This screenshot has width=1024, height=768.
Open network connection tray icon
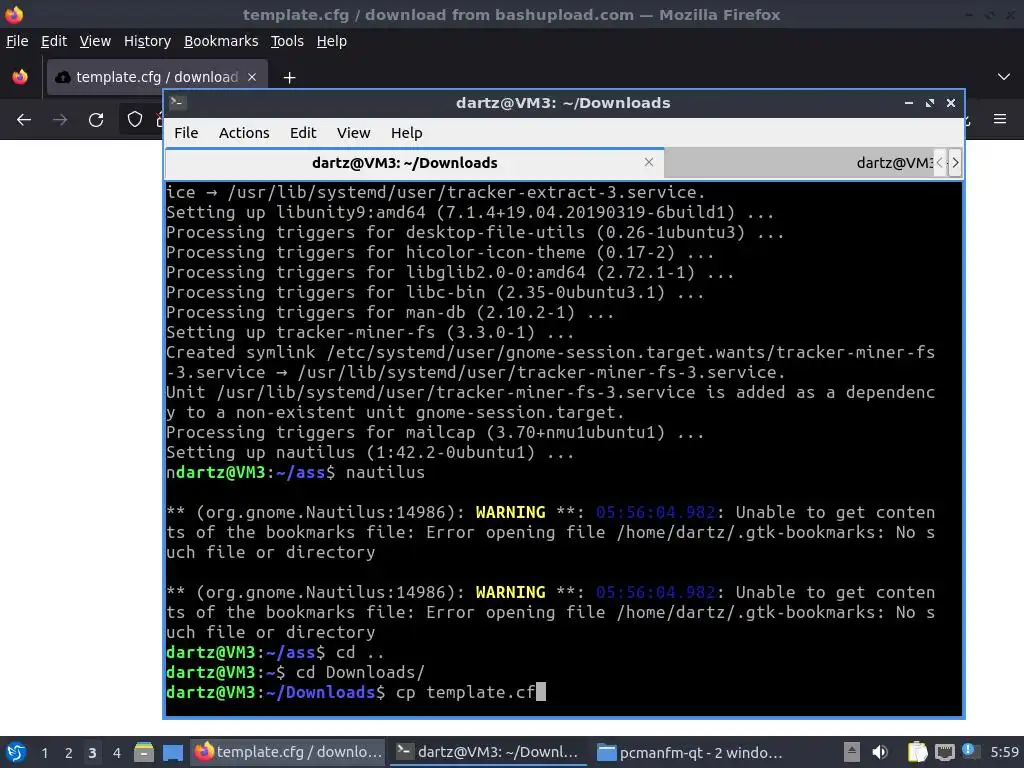click(x=944, y=752)
